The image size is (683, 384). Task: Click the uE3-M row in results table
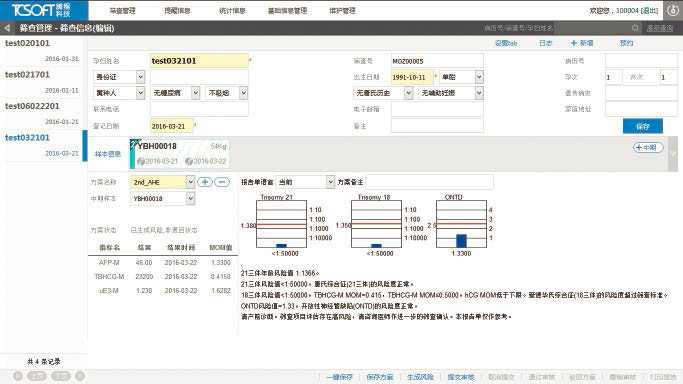[x=163, y=290]
